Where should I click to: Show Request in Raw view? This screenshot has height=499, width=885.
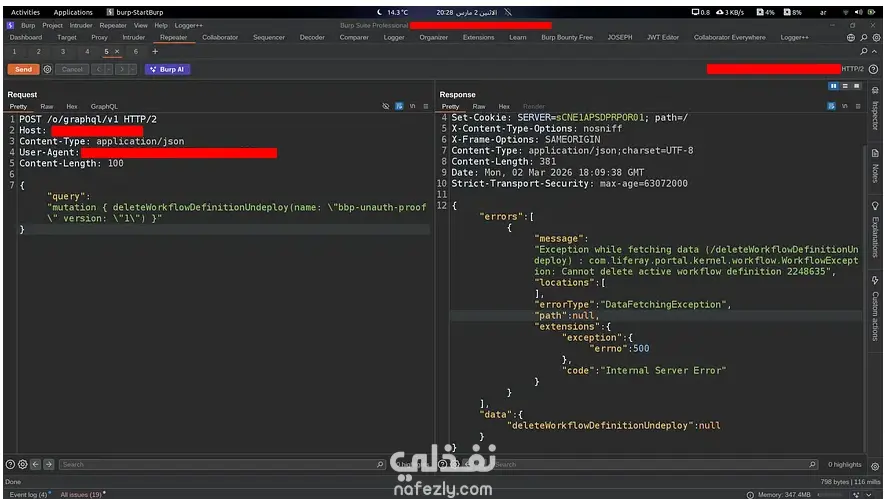tap(47, 106)
